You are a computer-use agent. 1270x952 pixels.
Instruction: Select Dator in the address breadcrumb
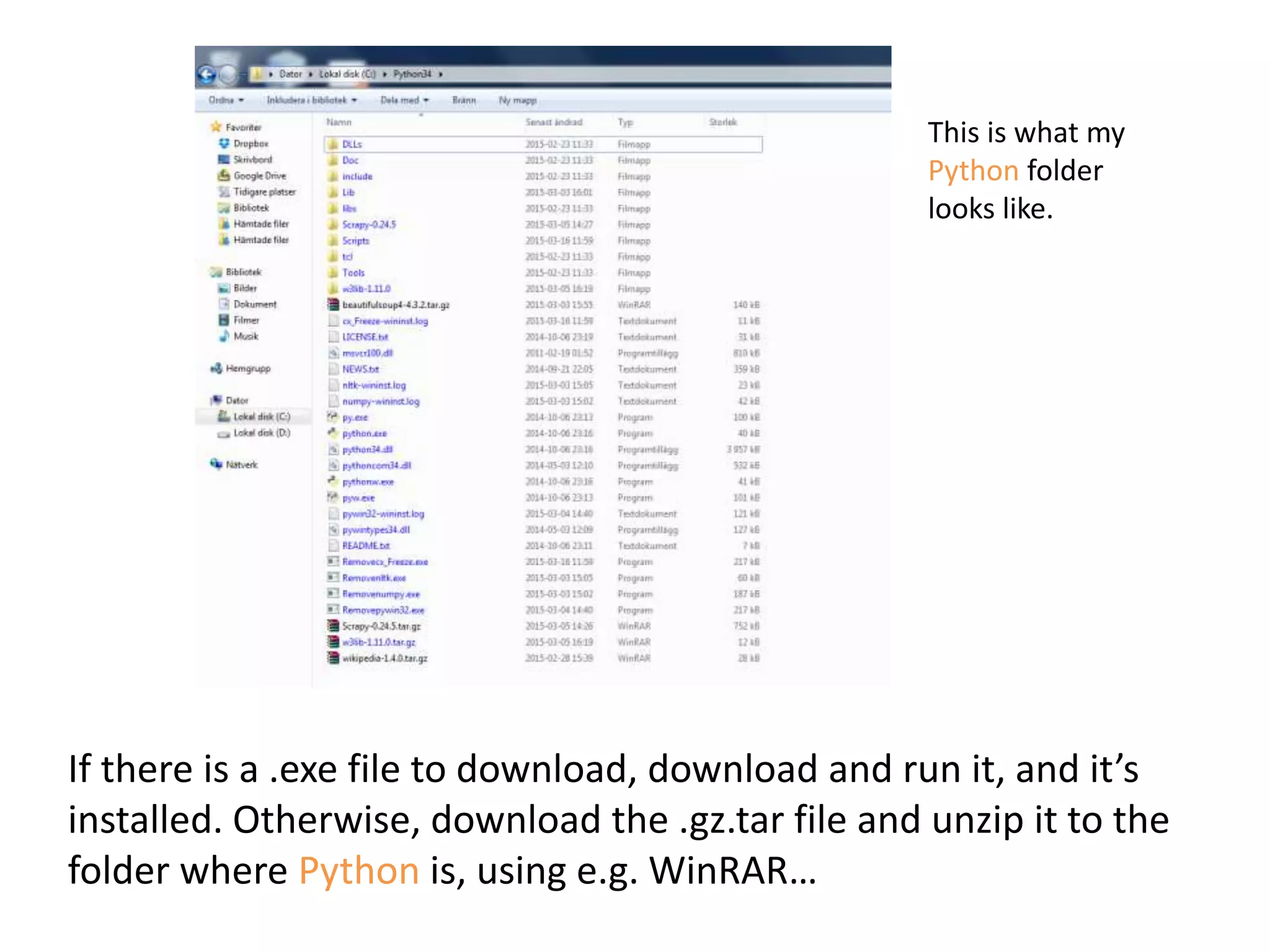pyautogui.click(x=290, y=74)
